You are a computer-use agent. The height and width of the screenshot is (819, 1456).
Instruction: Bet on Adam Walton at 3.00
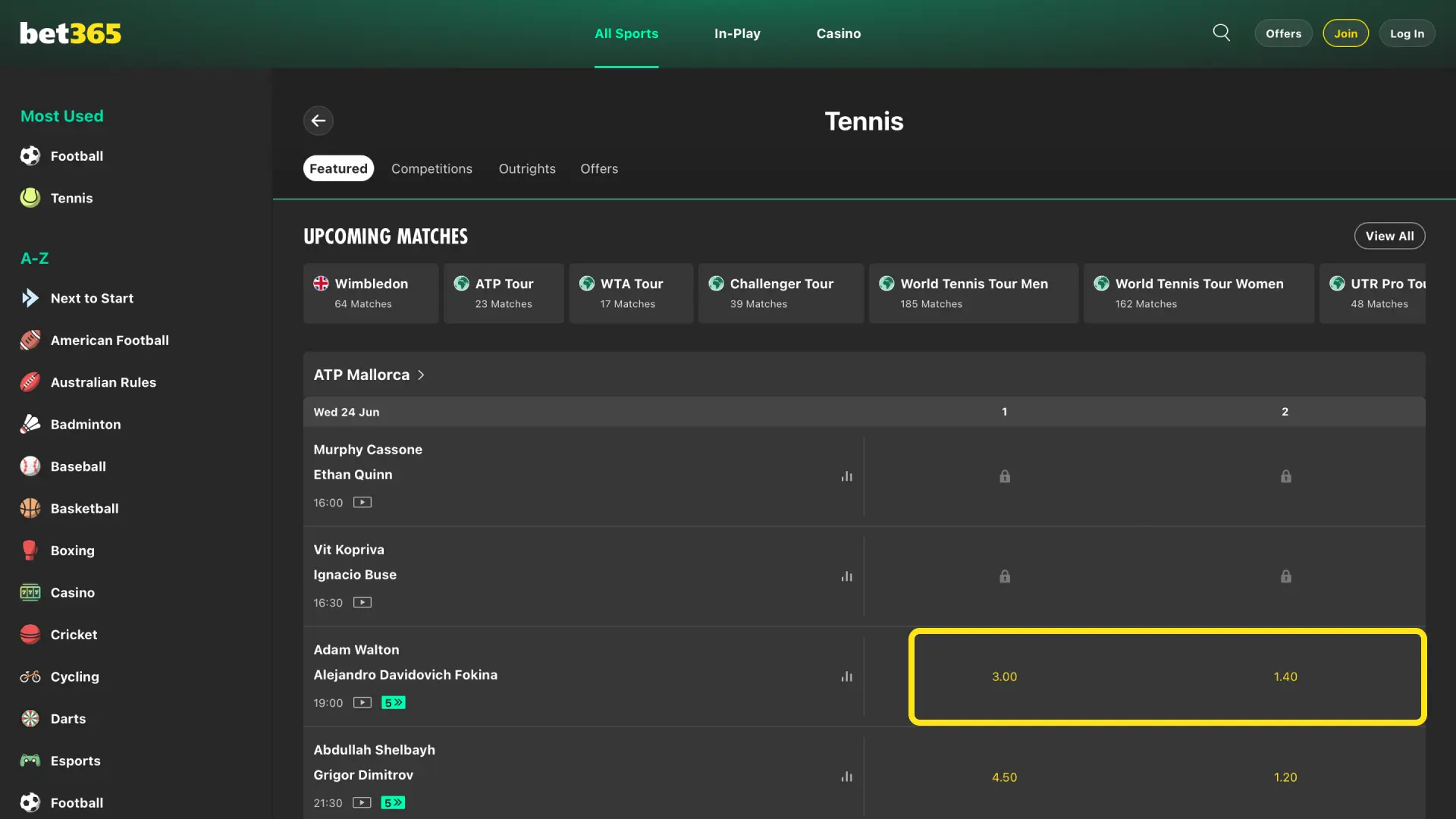pyautogui.click(x=1004, y=676)
